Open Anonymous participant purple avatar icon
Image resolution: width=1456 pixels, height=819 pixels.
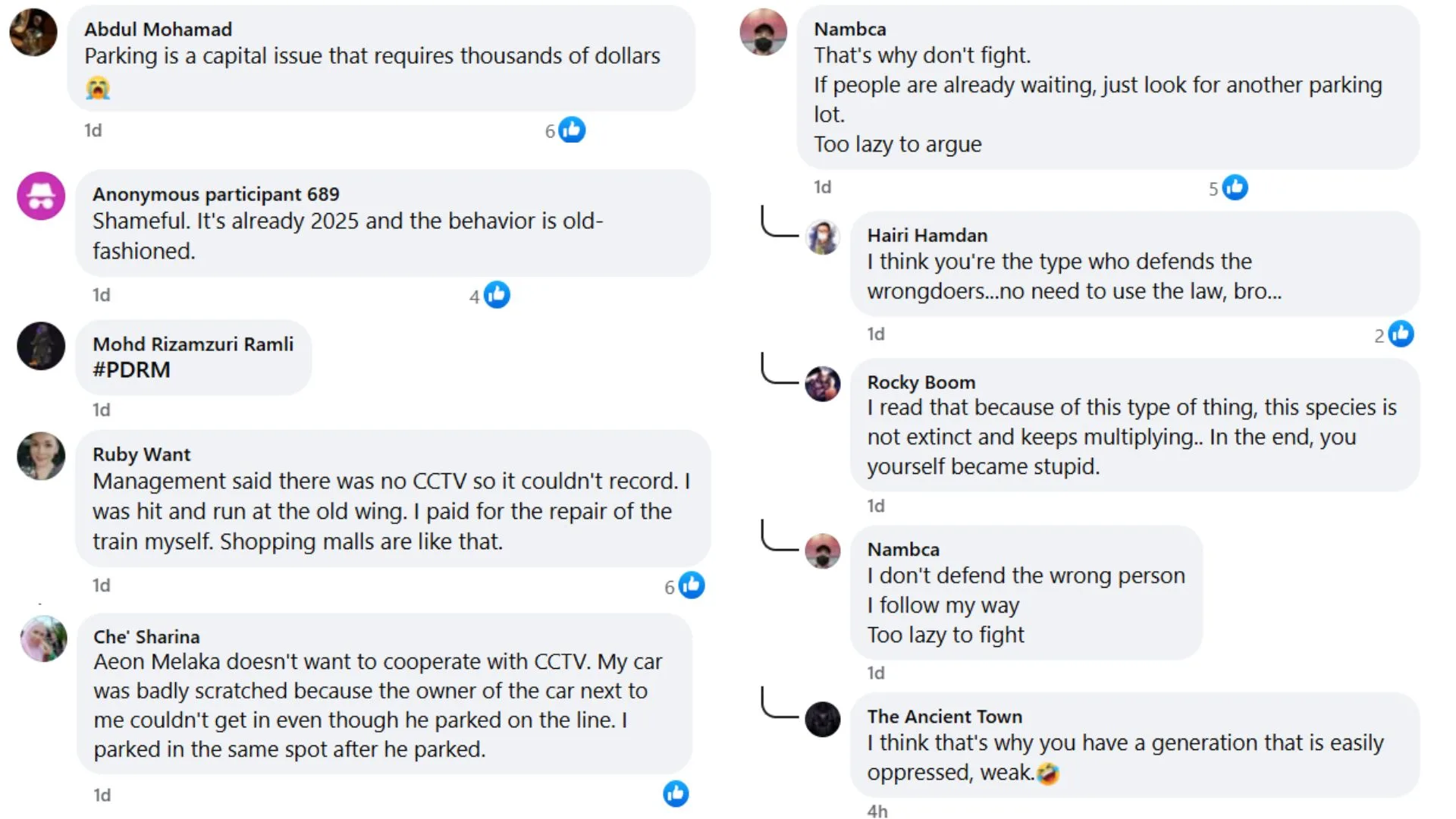click(x=41, y=196)
